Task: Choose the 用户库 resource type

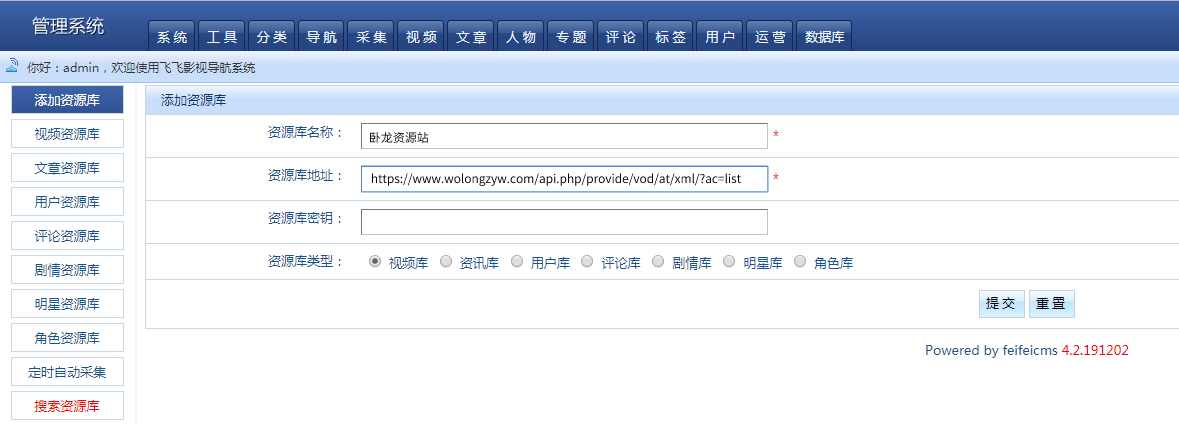Action: pos(517,262)
